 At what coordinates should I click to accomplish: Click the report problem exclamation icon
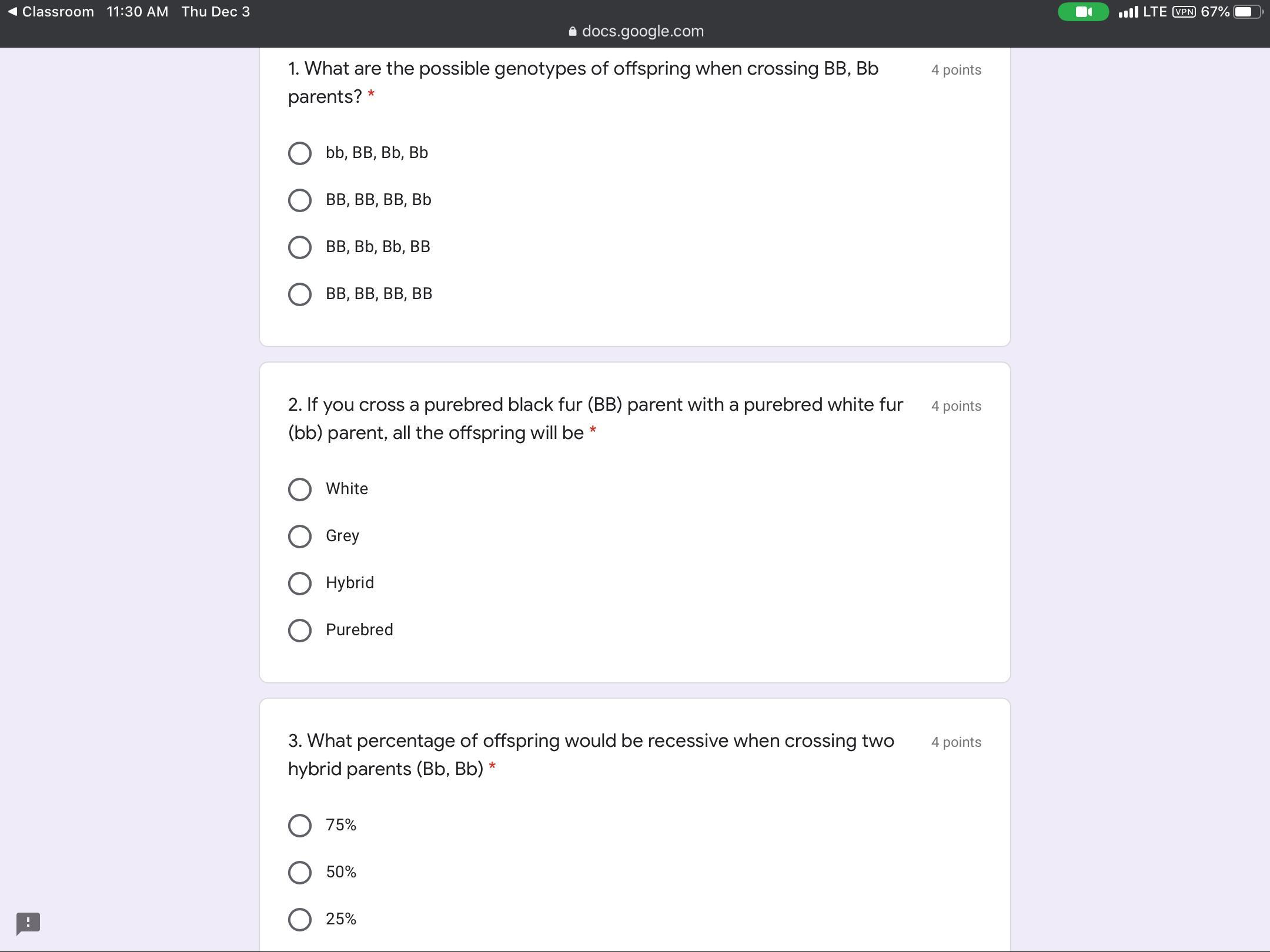click(x=28, y=923)
